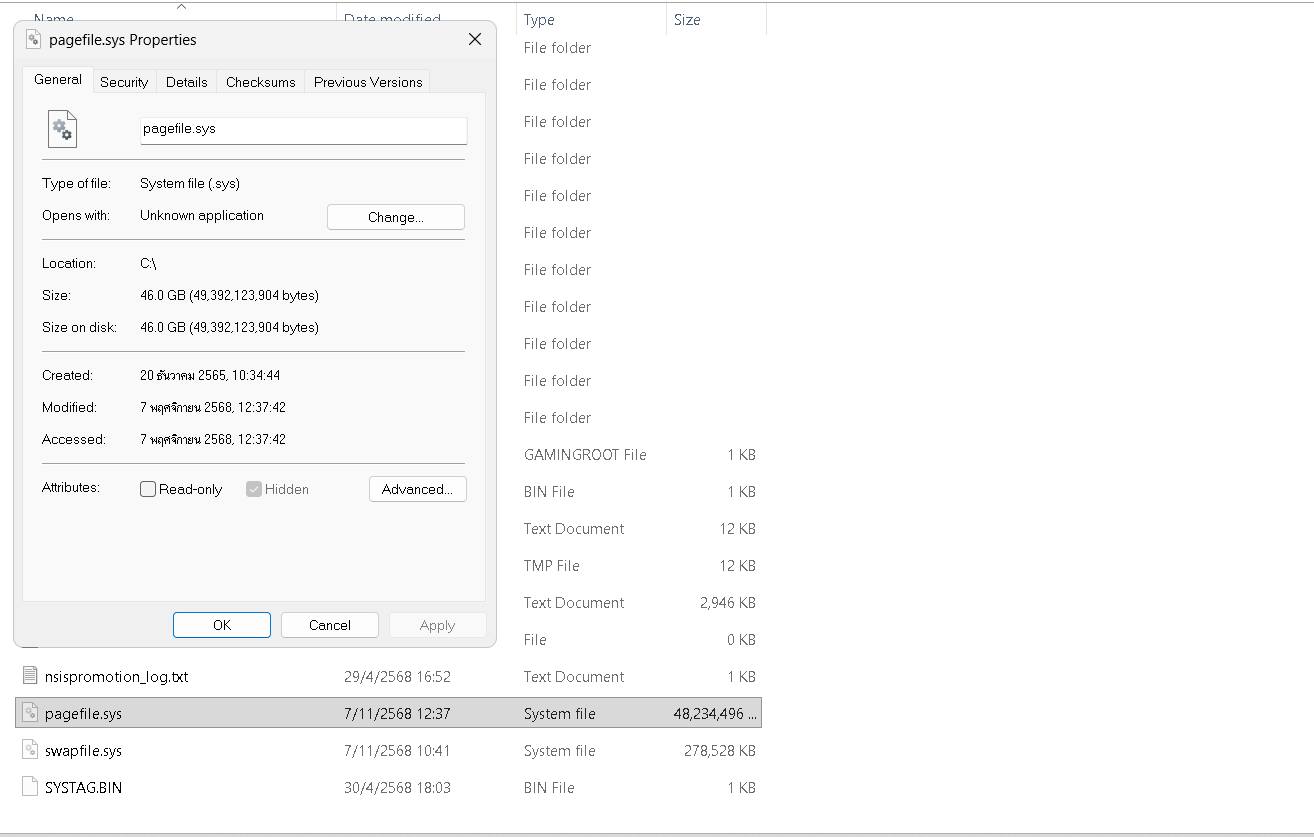This screenshot has height=837, width=1314.
Task: Click Location value C:\
Action: [148, 263]
